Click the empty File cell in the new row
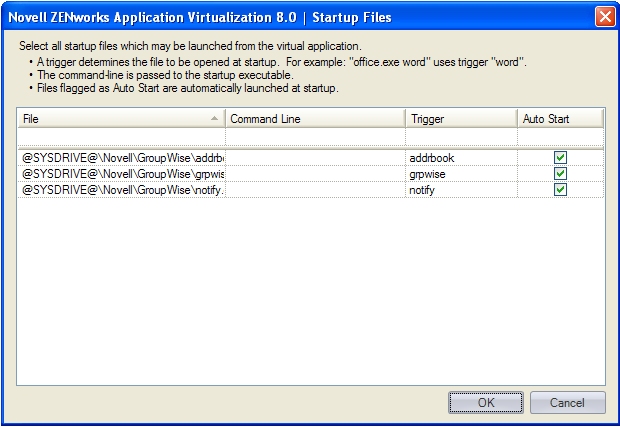Image resolution: width=620 pixels, height=427 pixels. click(x=122, y=137)
